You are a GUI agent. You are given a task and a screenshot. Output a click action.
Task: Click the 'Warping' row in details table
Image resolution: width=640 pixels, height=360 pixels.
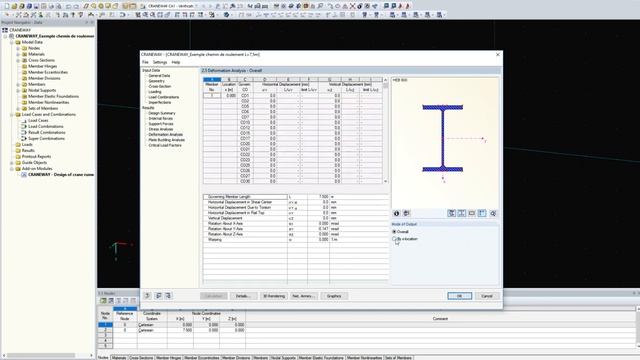(296, 240)
